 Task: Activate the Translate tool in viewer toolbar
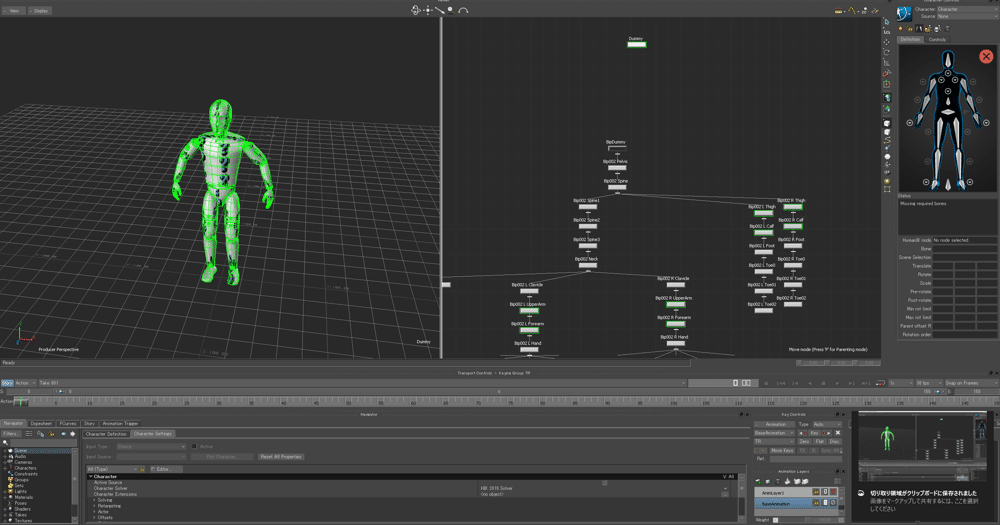(886, 42)
